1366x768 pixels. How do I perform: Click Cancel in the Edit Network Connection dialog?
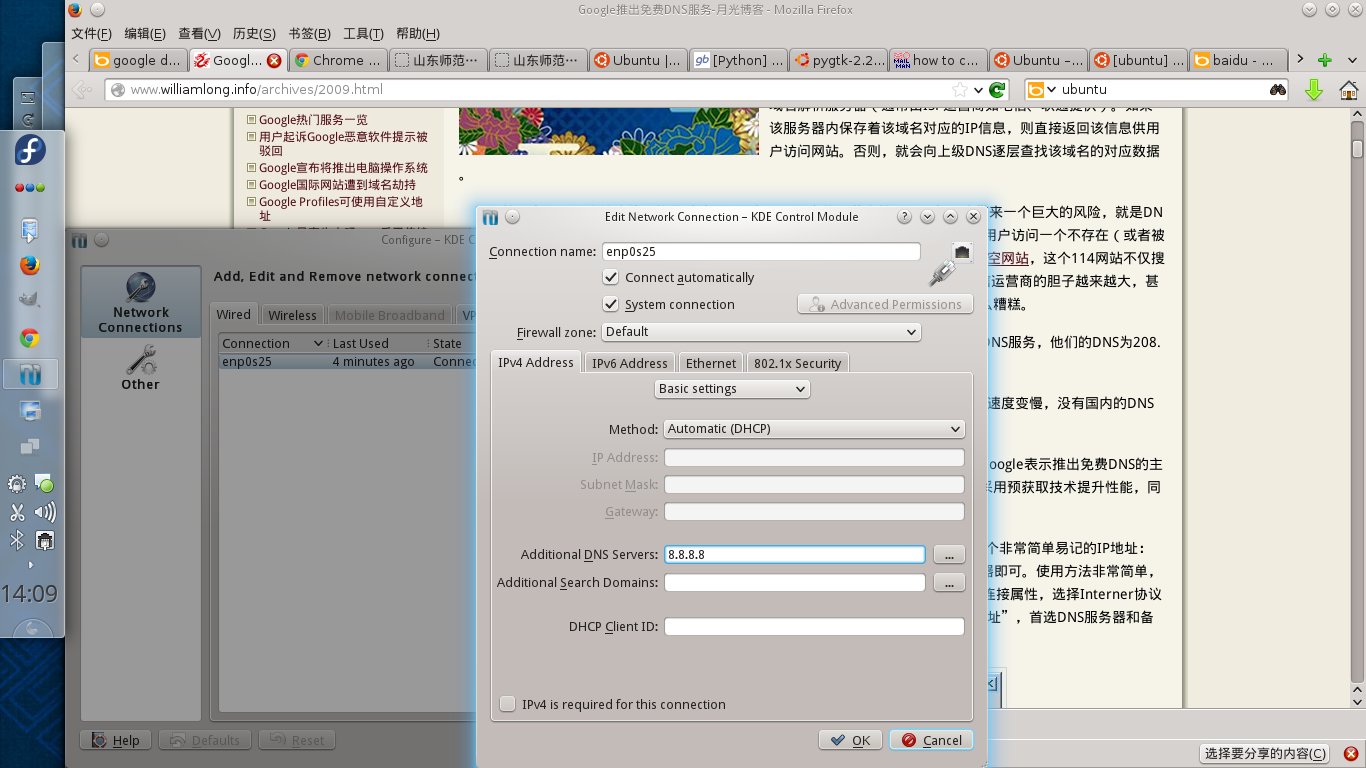click(931, 740)
